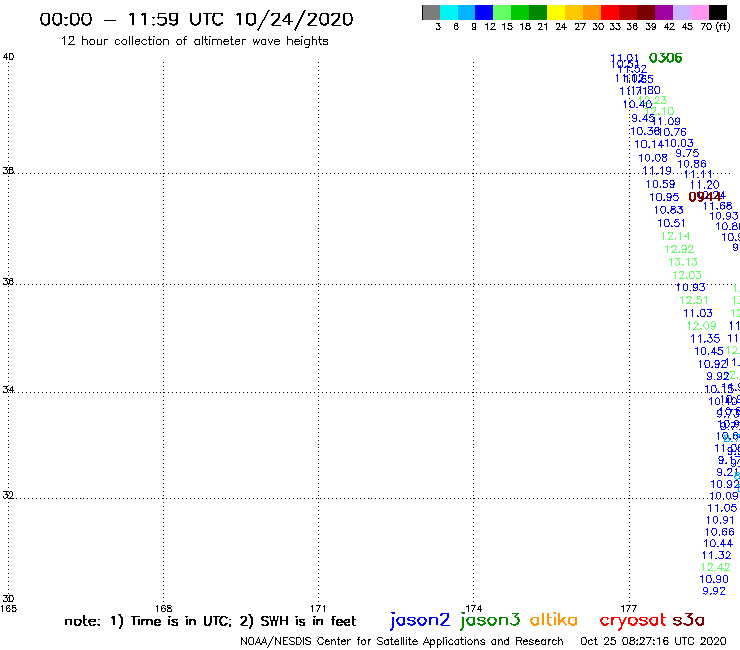
Task: Click the wave height value 10.44
Action: click(x=718, y=543)
